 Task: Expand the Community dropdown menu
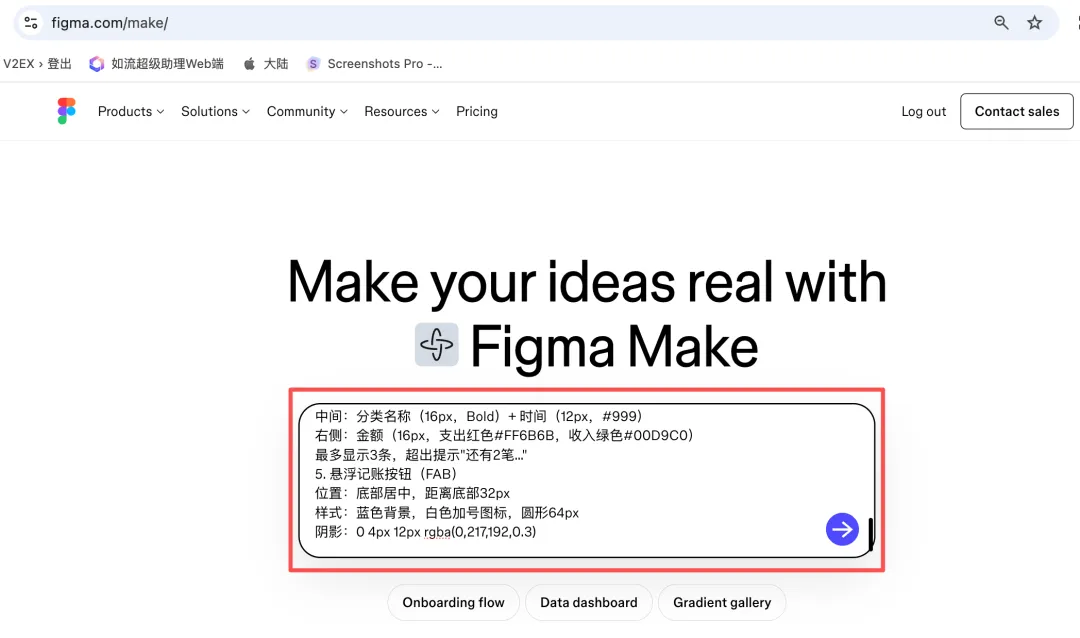[x=307, y=111]
